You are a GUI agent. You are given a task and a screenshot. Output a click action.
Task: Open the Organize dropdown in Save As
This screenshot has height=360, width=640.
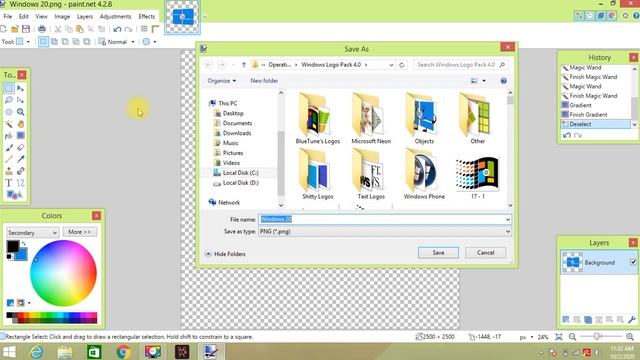pyautogui.click(x=222, y=81)
